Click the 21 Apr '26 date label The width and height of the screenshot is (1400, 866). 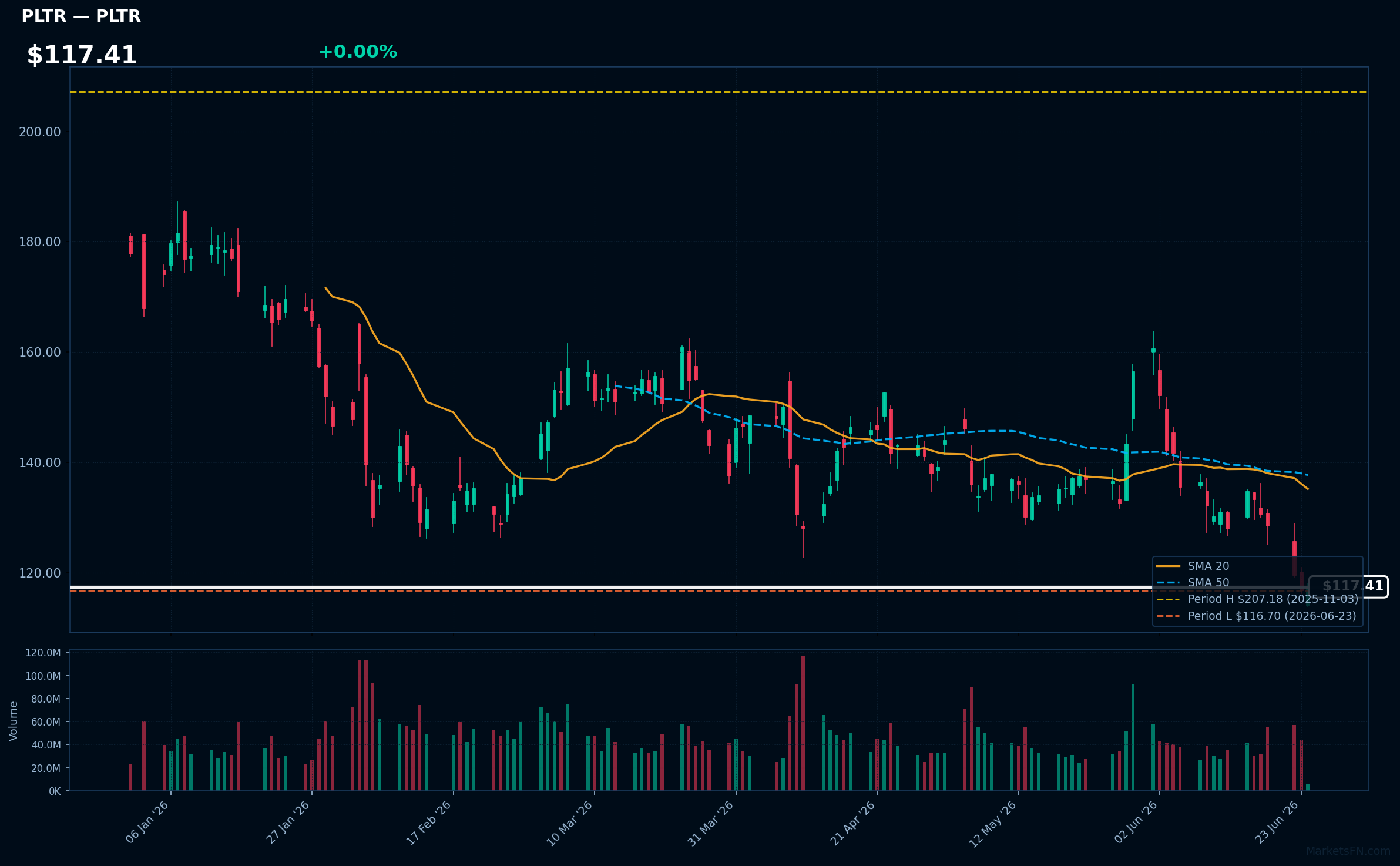coord(852,823)
